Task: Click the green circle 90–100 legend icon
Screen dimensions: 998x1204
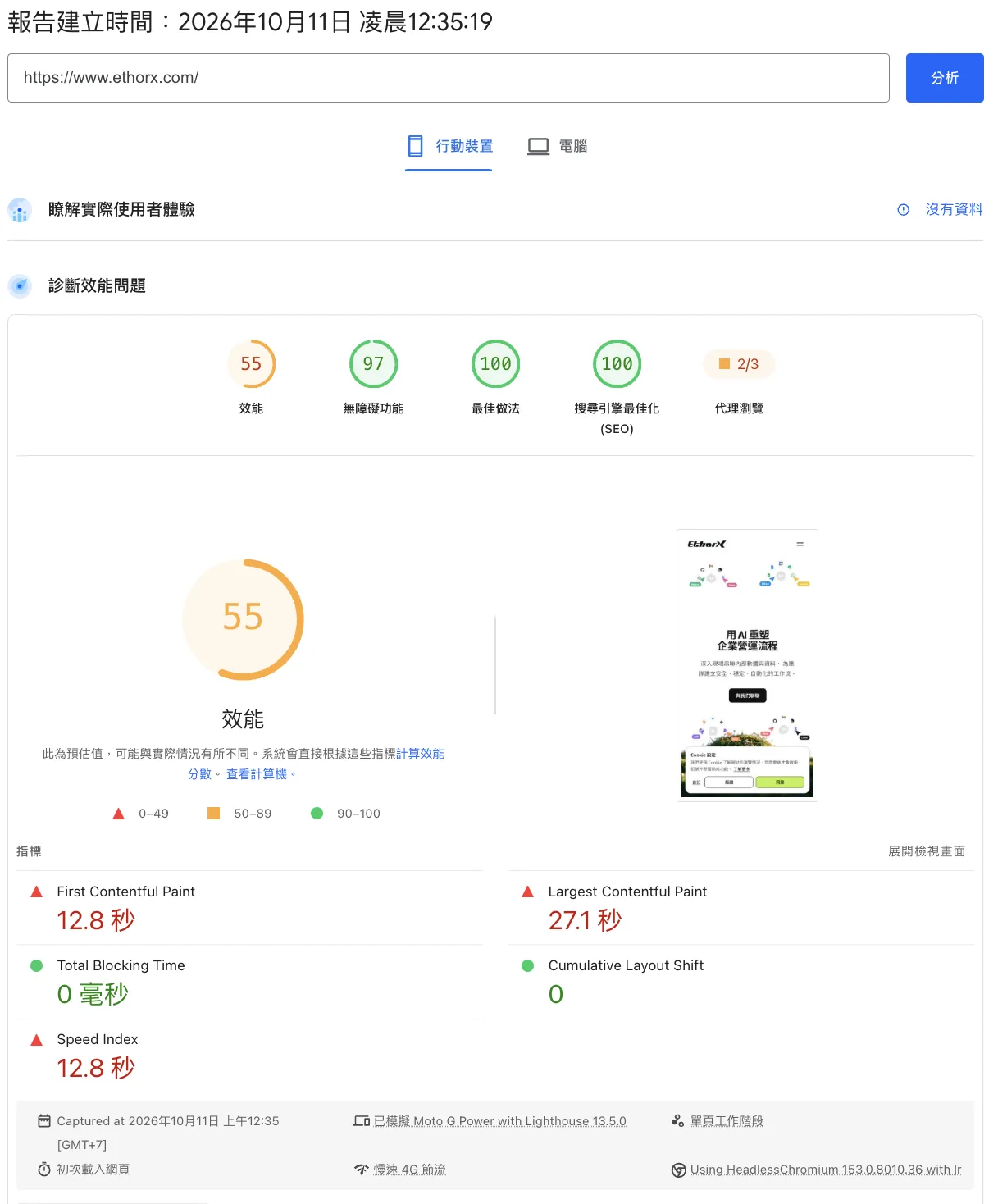Action: [x=317, y=813]
